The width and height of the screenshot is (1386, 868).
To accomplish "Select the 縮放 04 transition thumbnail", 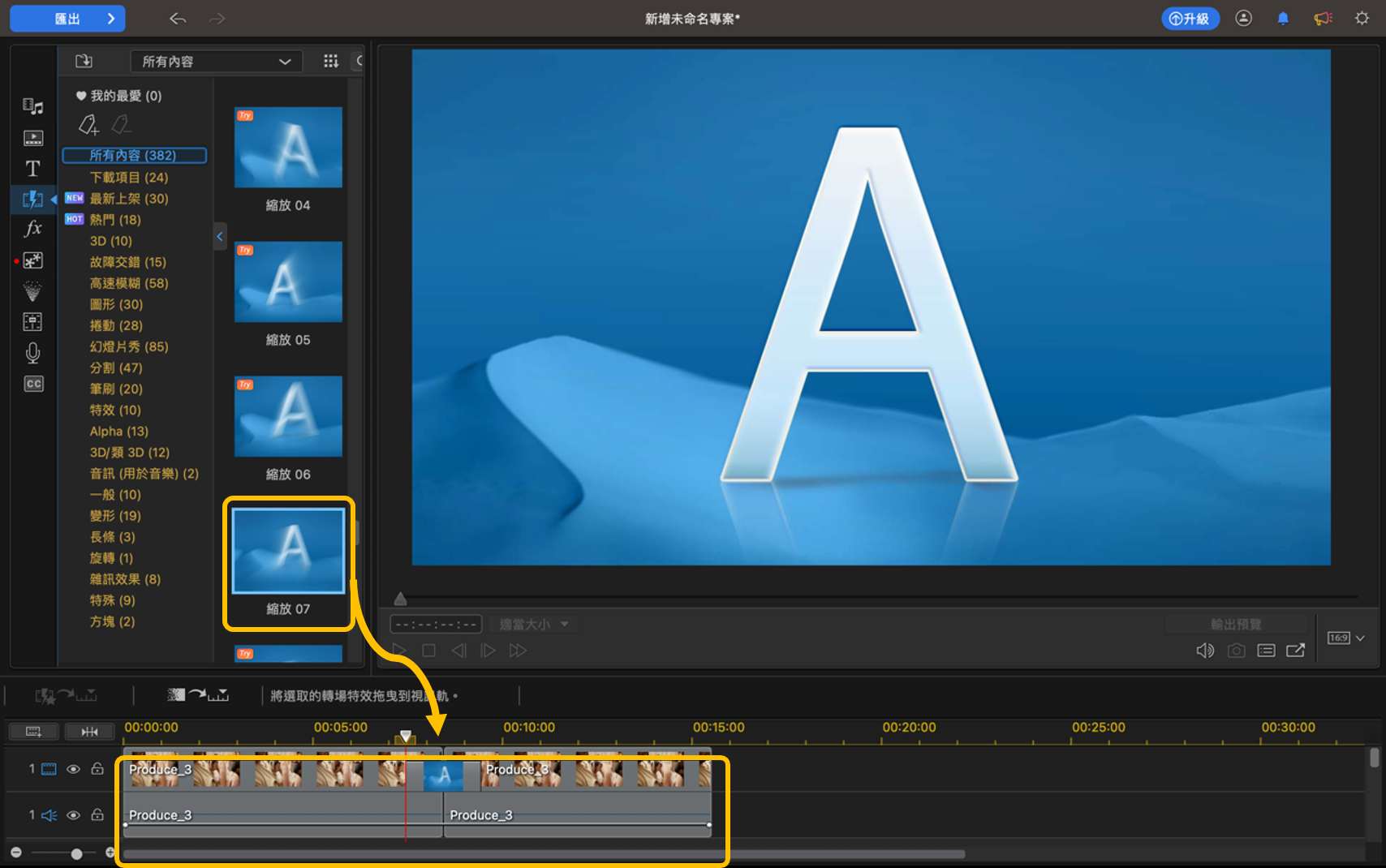I will click(288, 148).
